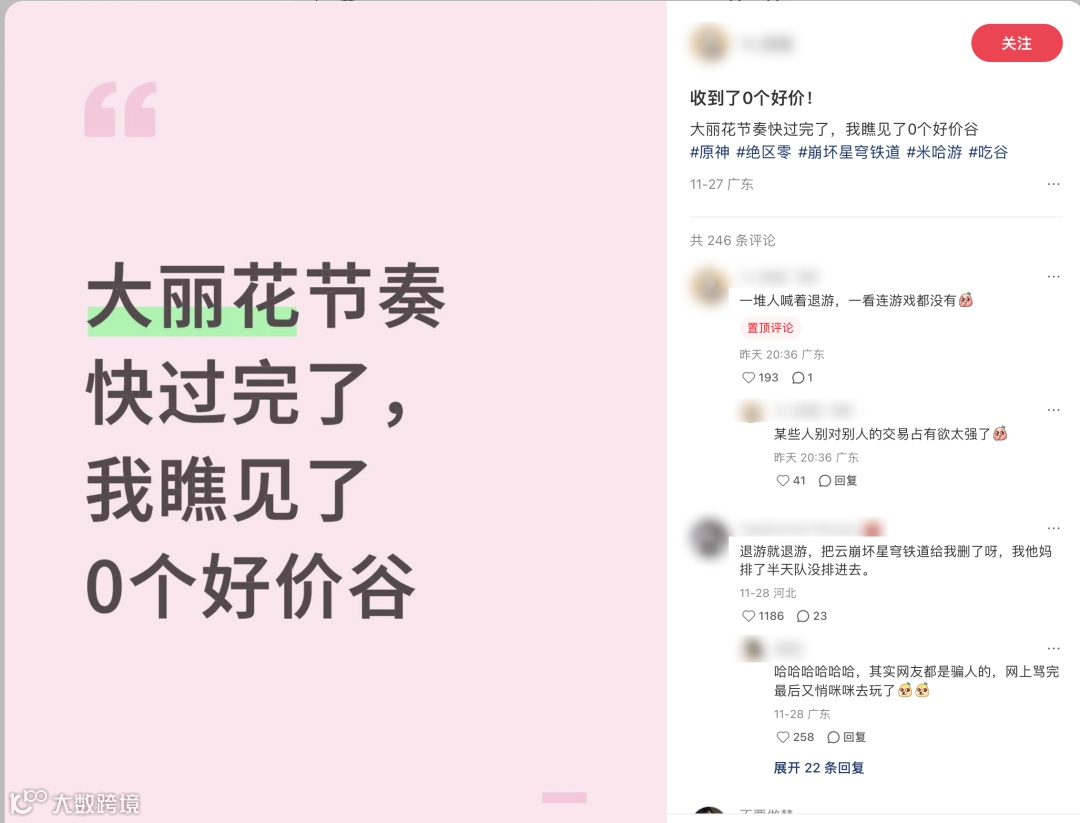Expand 展开 22 条回复
Screen dimensions: 1080x823
point(818,768)
